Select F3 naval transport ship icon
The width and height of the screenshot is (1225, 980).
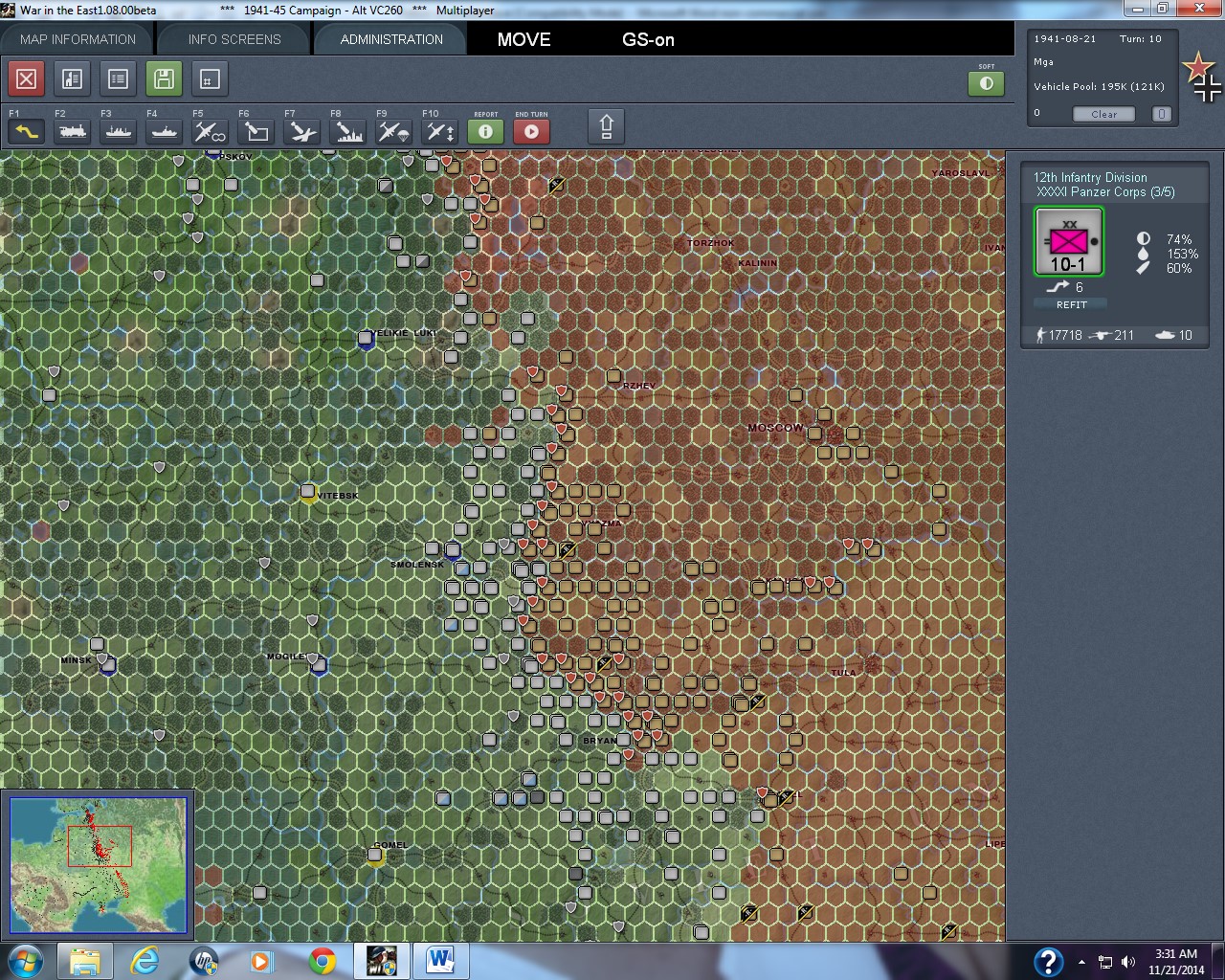point(119,131)
